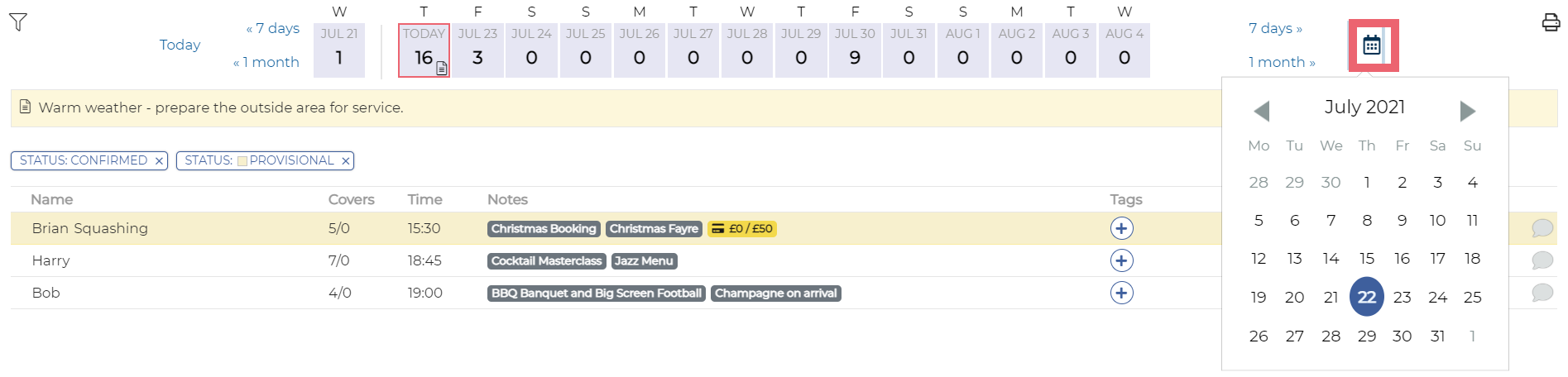Select the JUL 23 day tile

477,50
